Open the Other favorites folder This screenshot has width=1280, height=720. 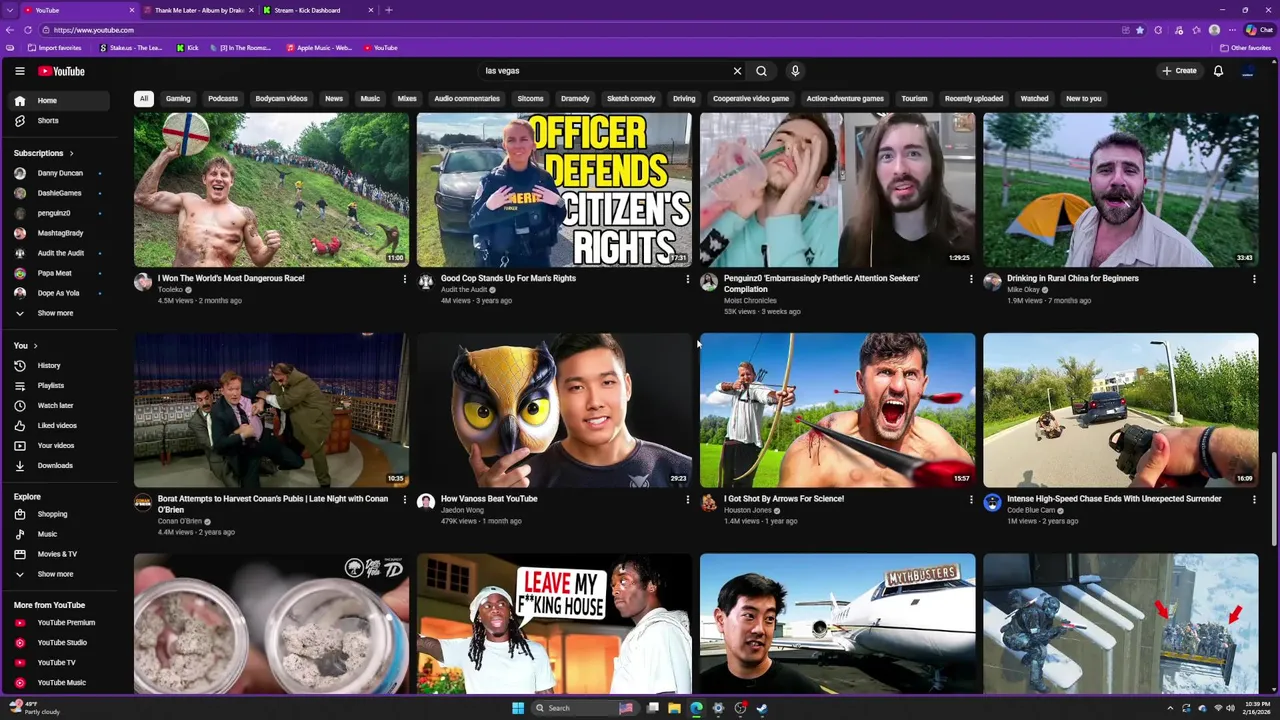(1245, 48)
